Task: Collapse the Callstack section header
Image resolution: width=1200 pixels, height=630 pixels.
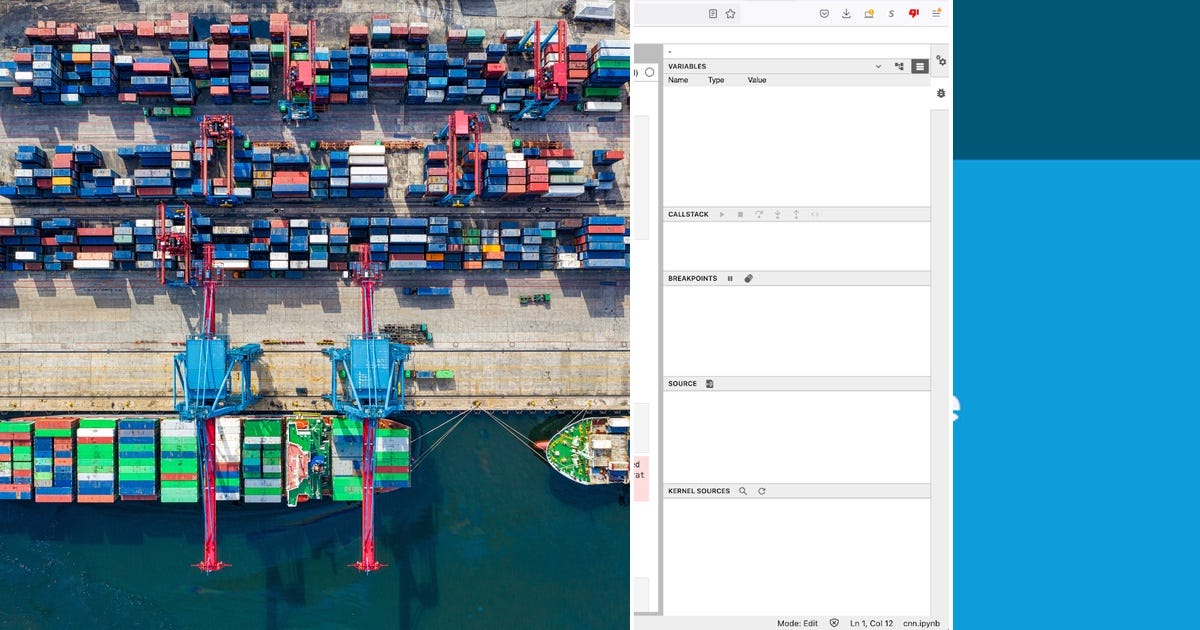Action: coord(690,213)
